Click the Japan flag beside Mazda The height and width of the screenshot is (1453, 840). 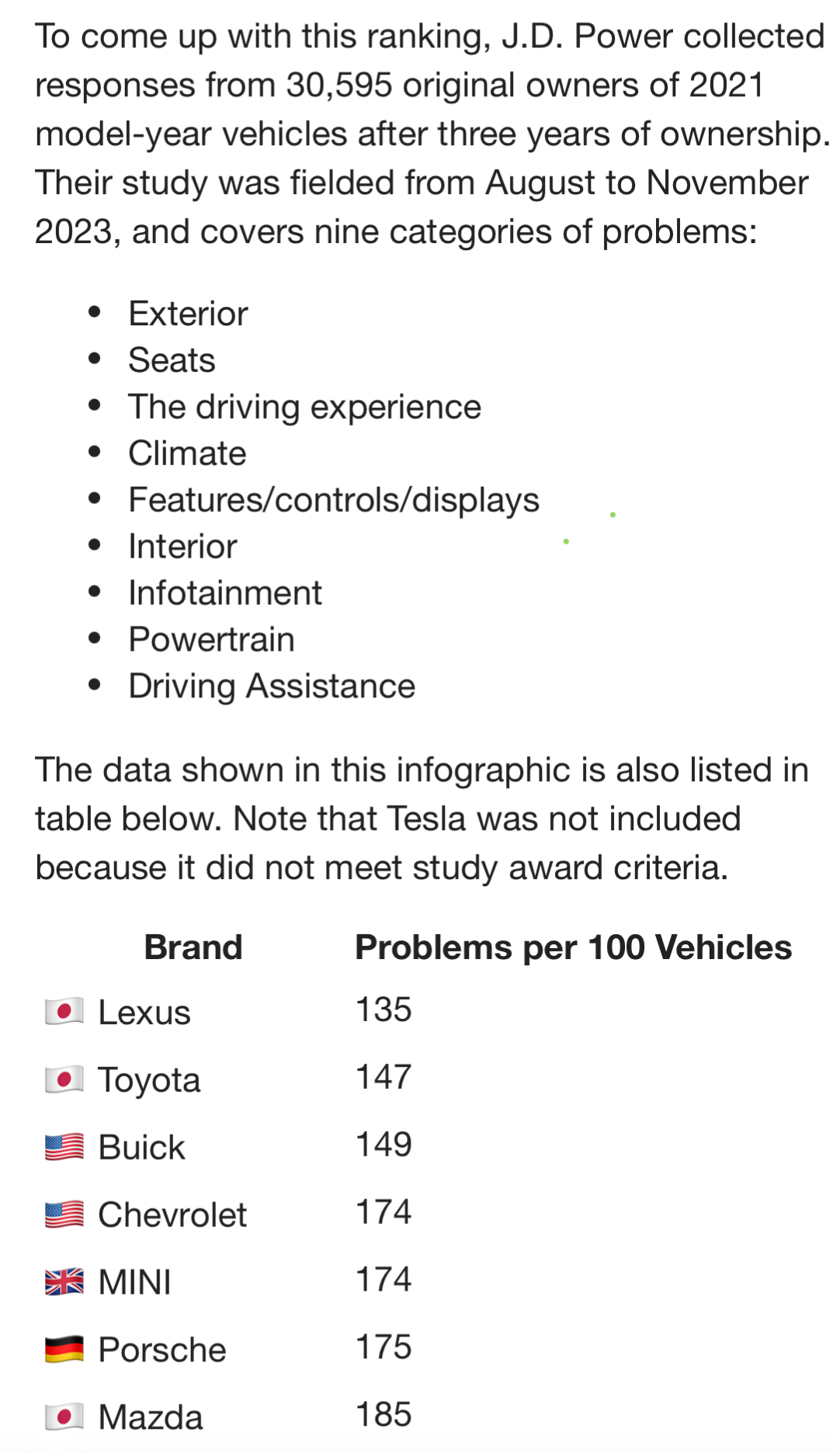(x=64, y=1417)
